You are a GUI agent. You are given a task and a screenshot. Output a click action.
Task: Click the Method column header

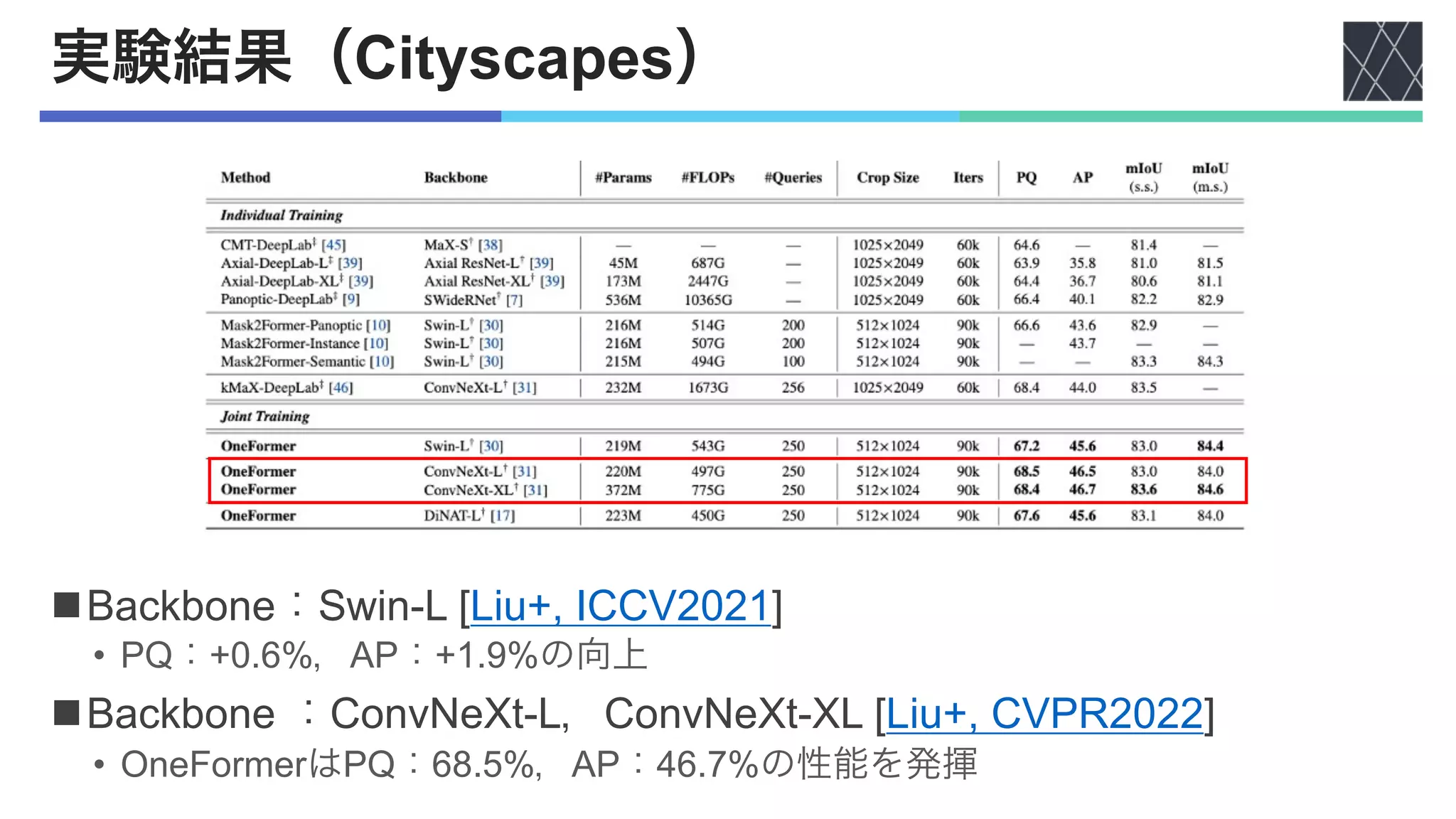point(245,178)
